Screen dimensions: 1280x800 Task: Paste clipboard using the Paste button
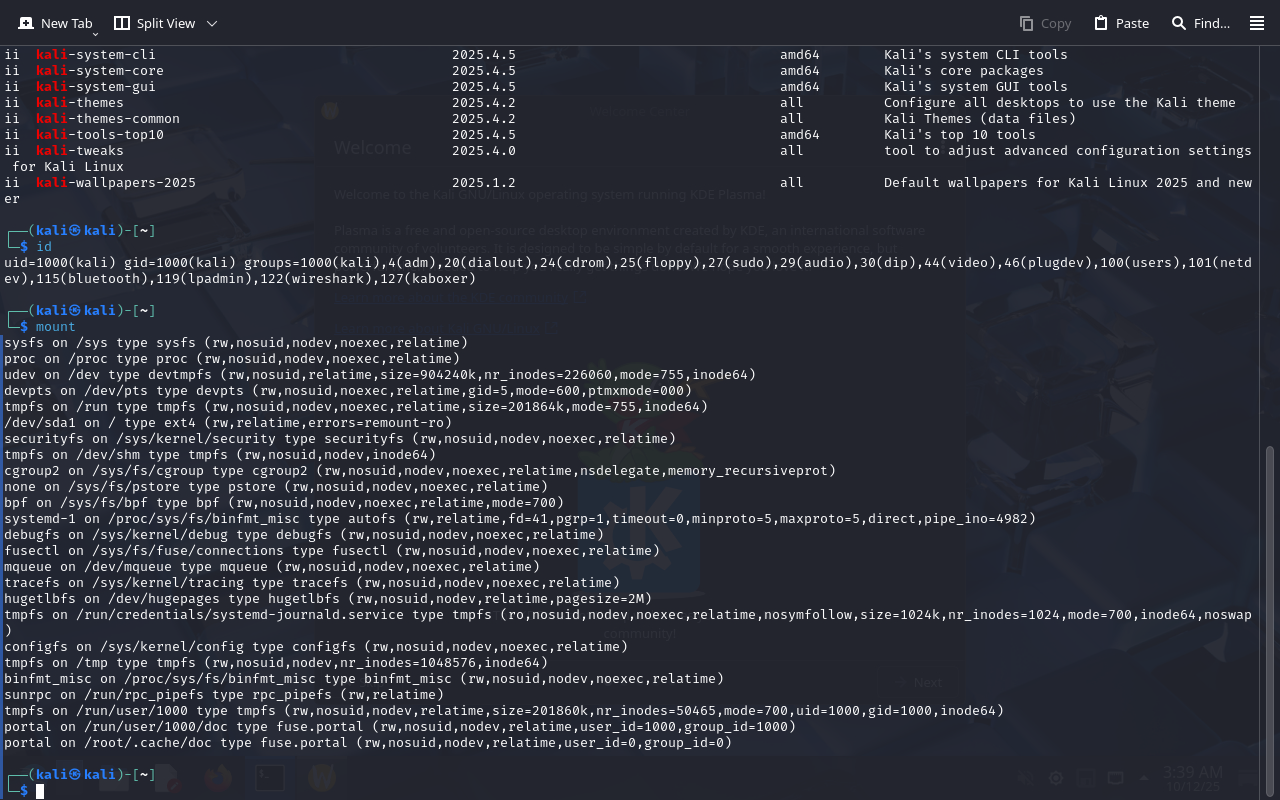tap(1121, 23)
